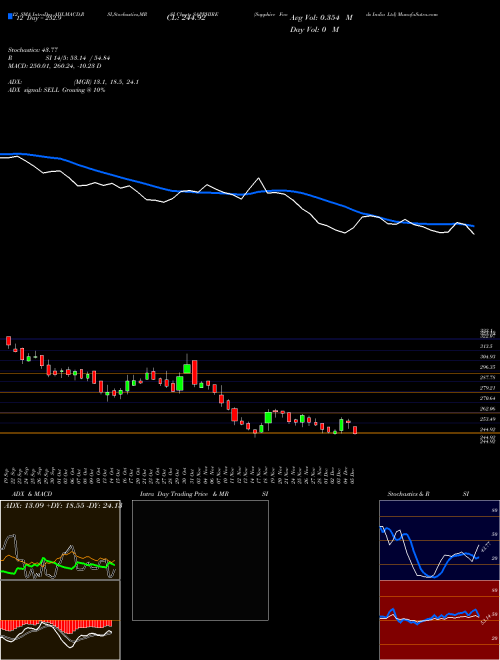
Task: Click the blue RSI line in red panel
Action: pos(429,616)
